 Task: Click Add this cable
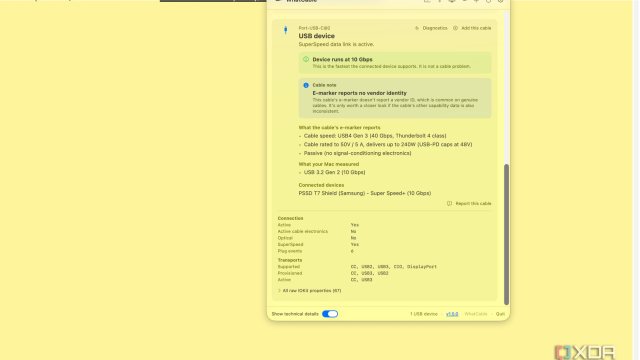click(472, 28)
